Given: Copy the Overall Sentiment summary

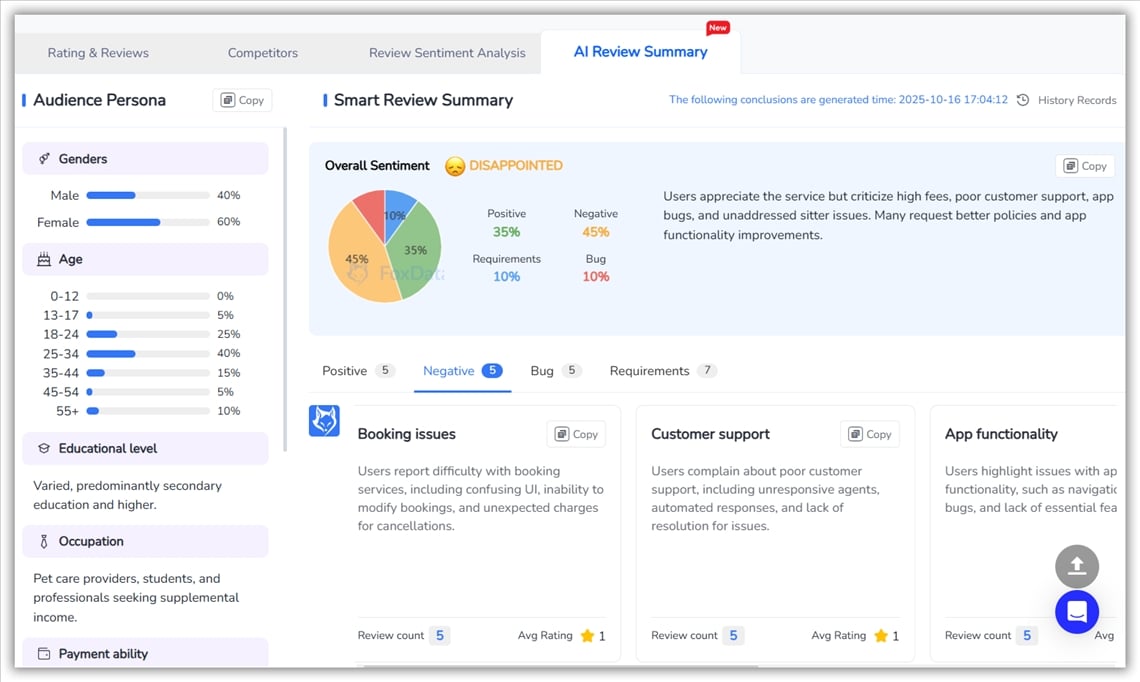Looking at the screenshot, I should tap(1084, 166).
